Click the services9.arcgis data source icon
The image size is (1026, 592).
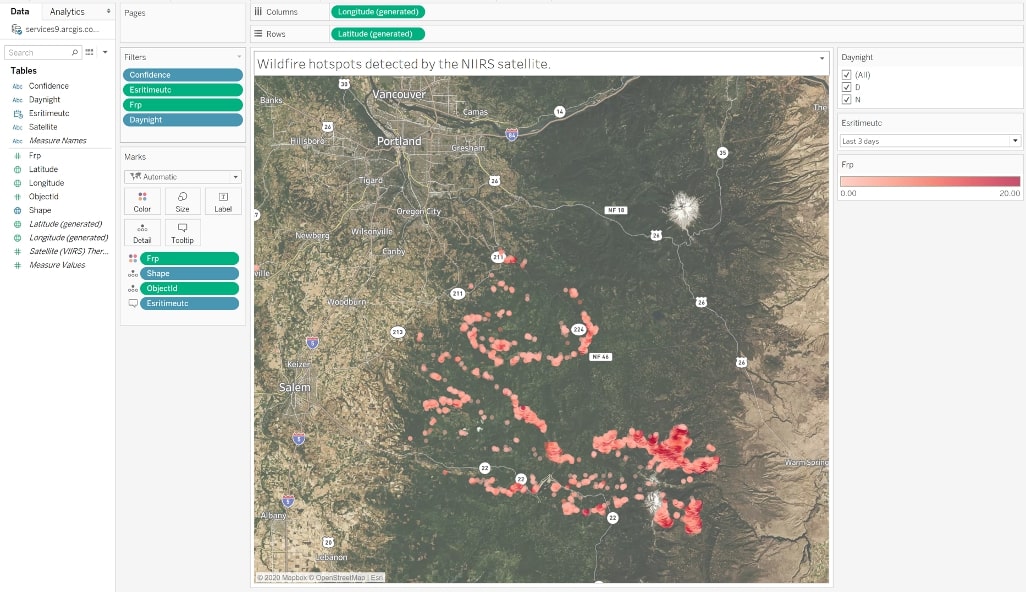17,29
